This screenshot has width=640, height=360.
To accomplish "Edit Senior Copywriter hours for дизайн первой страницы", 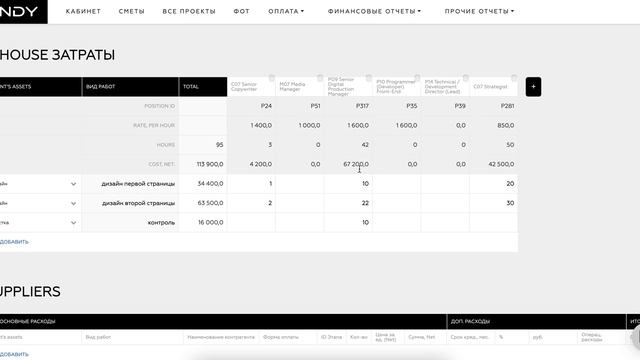I will coord(251,184).
